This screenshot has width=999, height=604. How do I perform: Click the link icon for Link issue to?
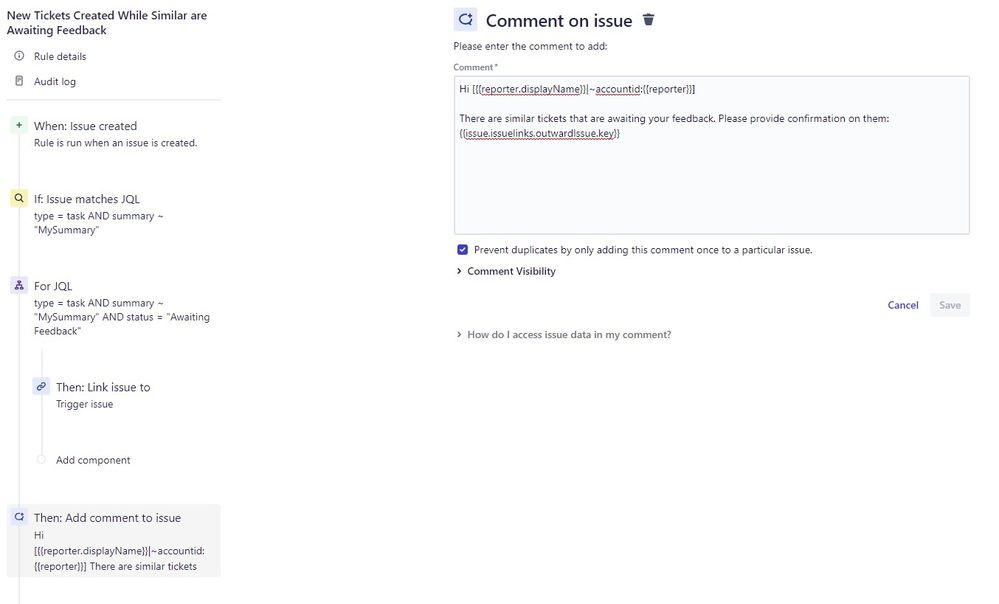point(41,386)
